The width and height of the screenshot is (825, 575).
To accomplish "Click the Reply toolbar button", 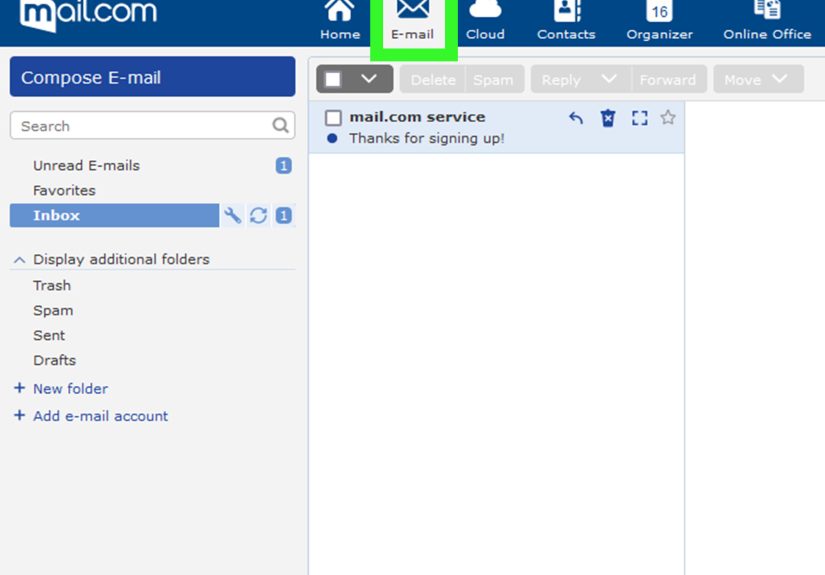I will click(x=561, y=79).
